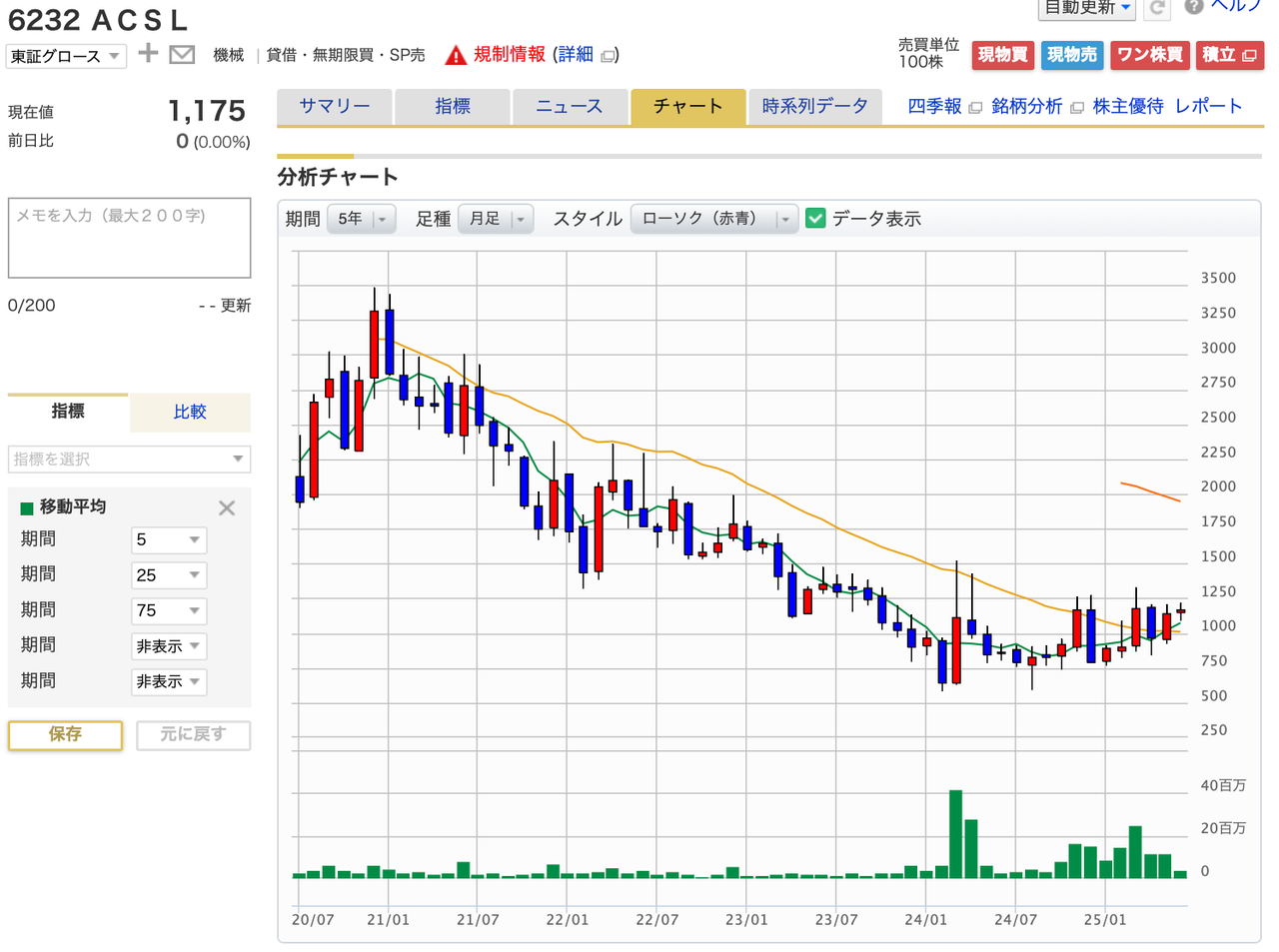Click into the memo text input field

(129, 238)
